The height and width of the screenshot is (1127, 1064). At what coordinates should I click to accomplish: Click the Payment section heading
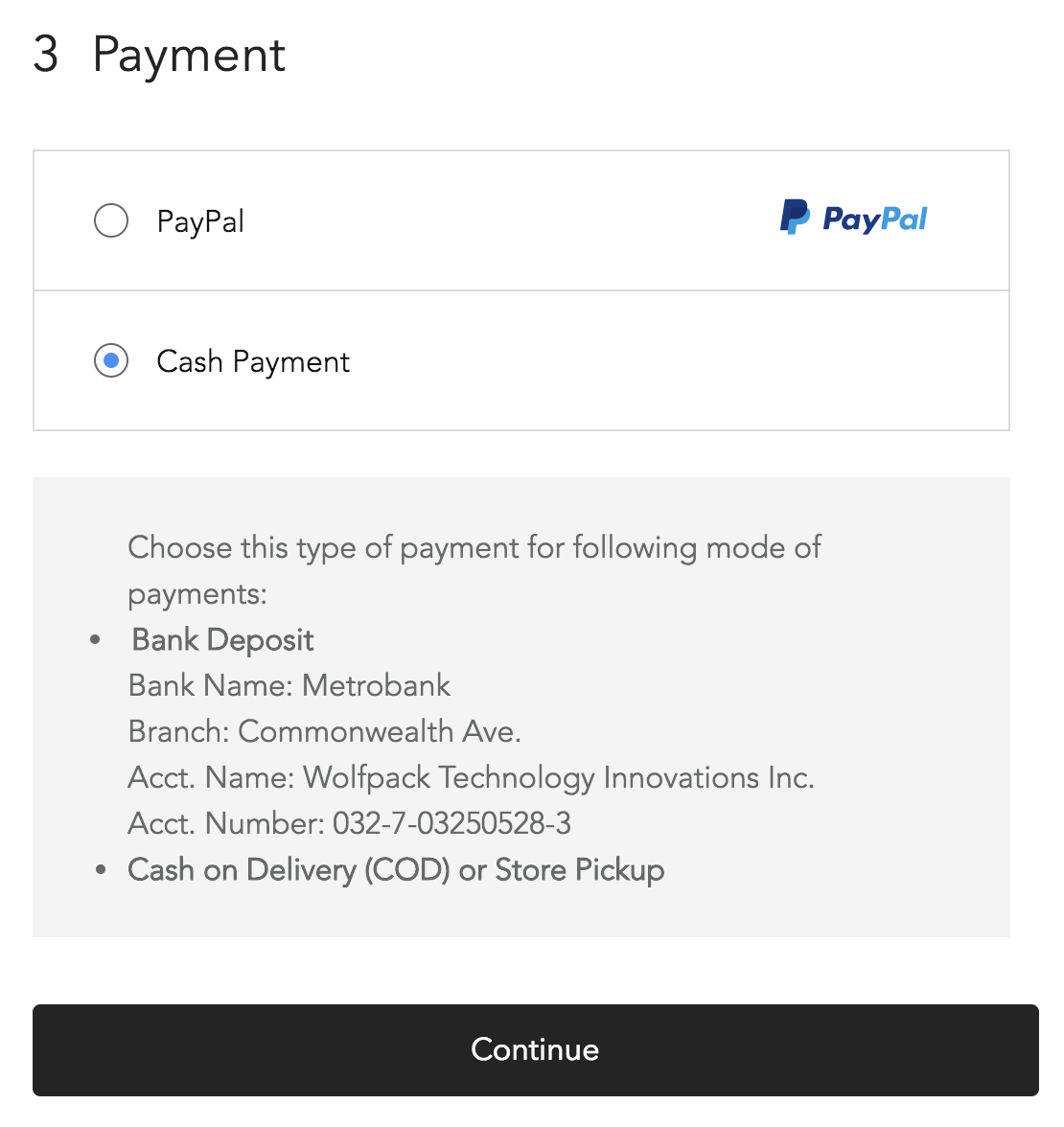pos(189,55)
